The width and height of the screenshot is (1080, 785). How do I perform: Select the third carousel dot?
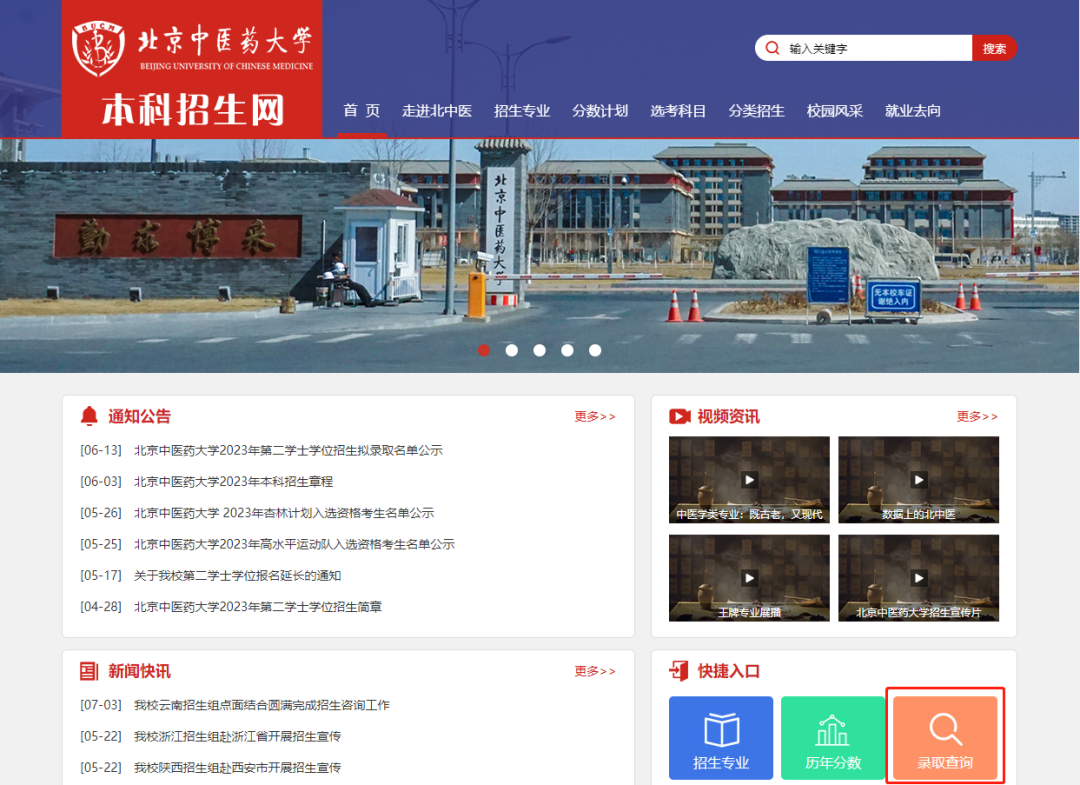pos(539,350)
